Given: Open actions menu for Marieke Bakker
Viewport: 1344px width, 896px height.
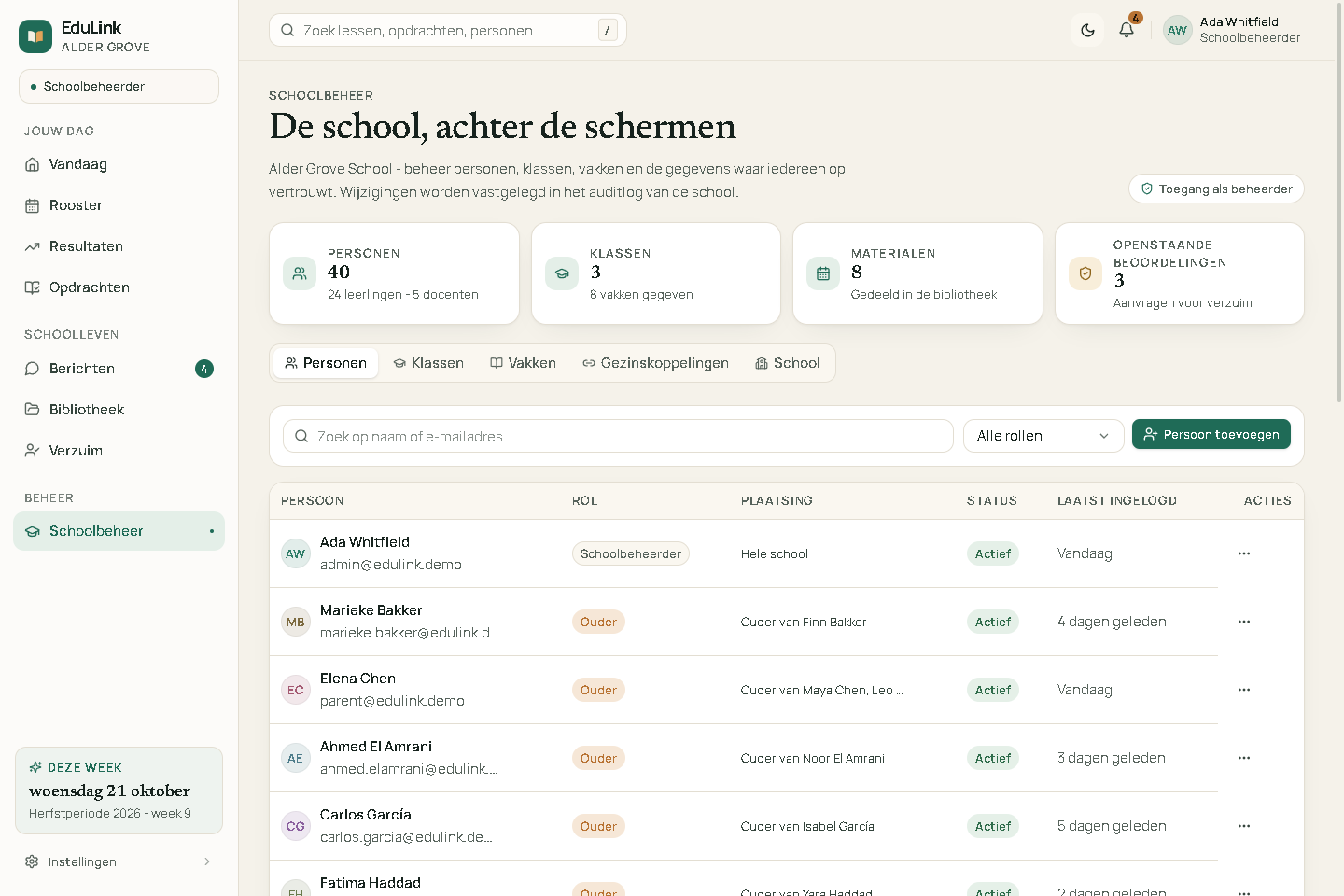Looking at the screenshot, I should (x=1244, y=622).
